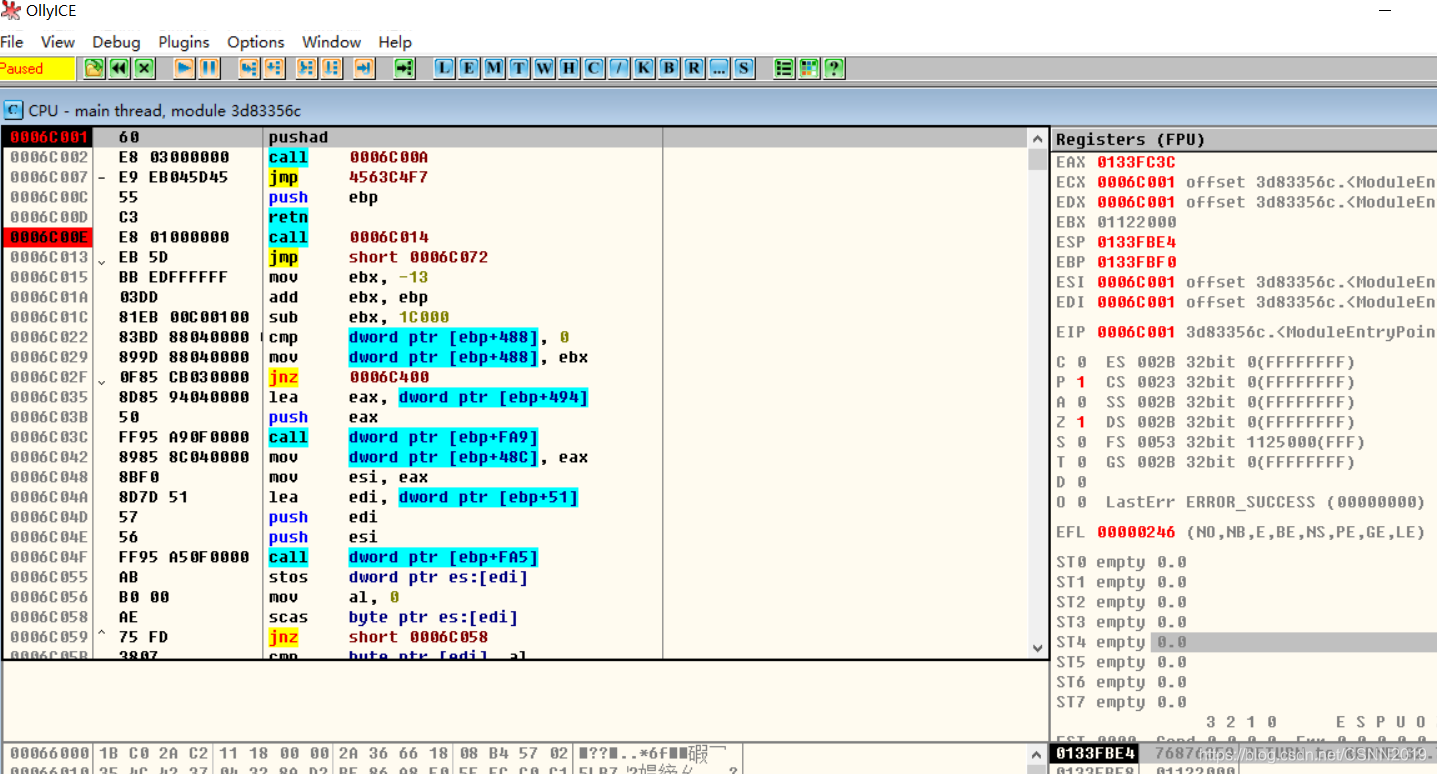Open the File menu
This screenshot has width=1437, height=774.
pos(12,42)
